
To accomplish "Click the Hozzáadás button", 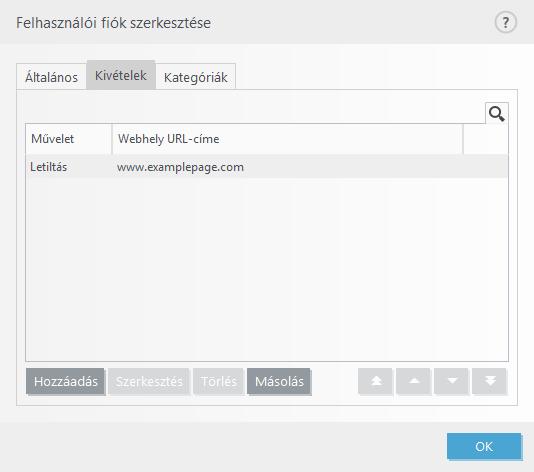I will (65, 381).
